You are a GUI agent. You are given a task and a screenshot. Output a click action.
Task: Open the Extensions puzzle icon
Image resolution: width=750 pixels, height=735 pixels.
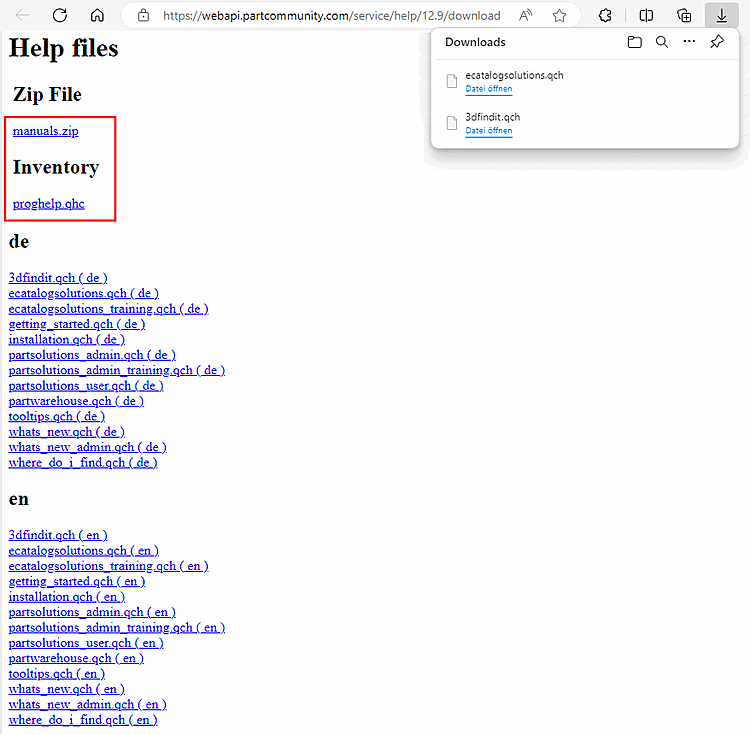(x=605, y=16)
